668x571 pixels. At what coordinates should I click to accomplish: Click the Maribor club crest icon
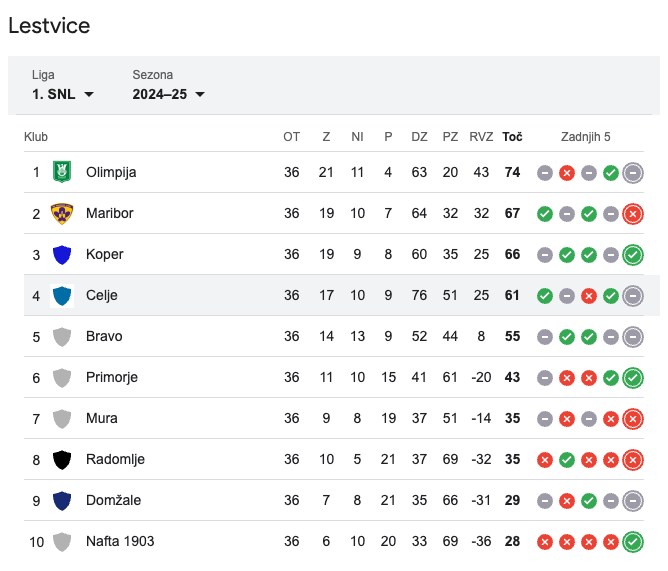62,213
